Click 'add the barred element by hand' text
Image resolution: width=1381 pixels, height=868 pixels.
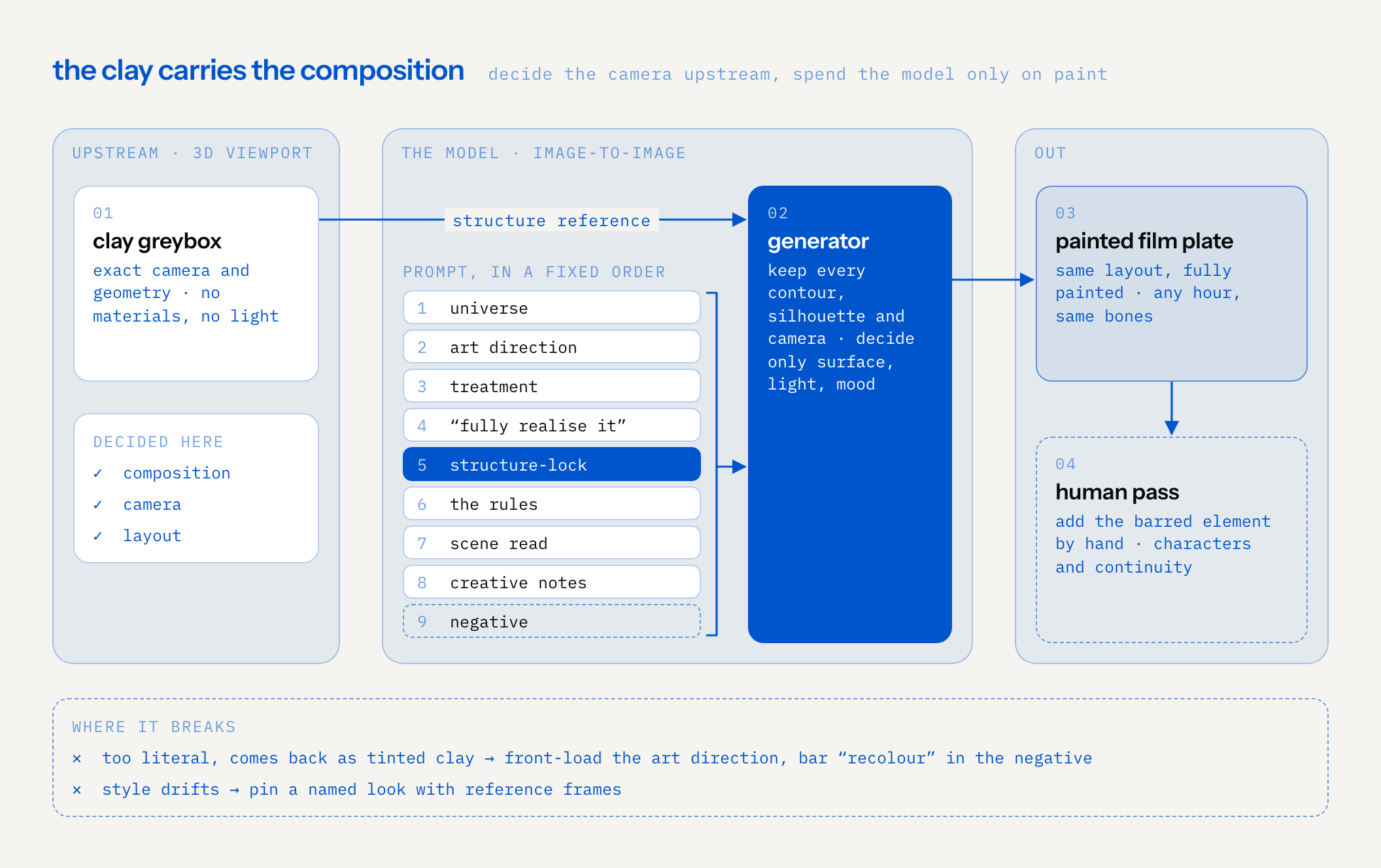tap(1163, 544)
